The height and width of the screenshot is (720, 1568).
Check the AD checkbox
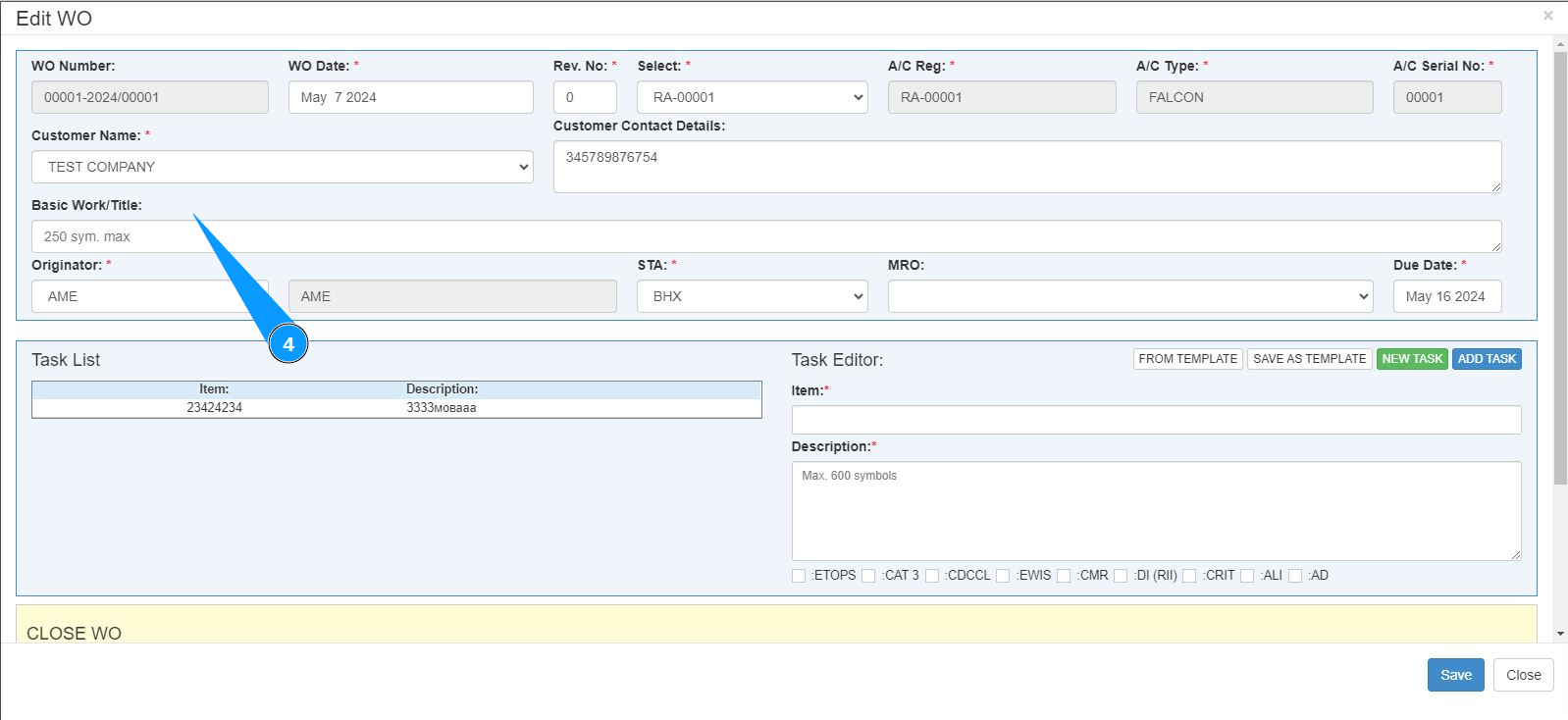tap(1295, 576)
